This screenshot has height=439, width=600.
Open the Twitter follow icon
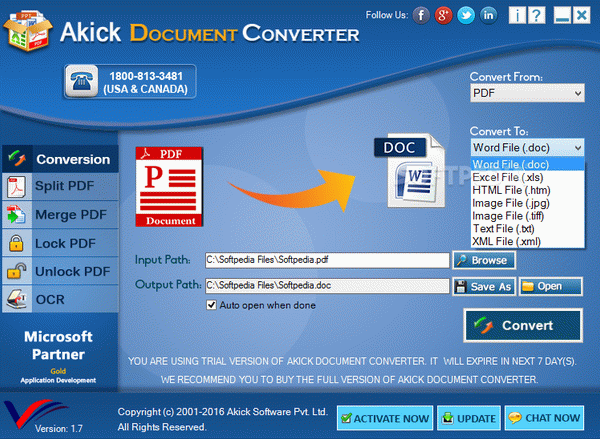click(466, 16)
